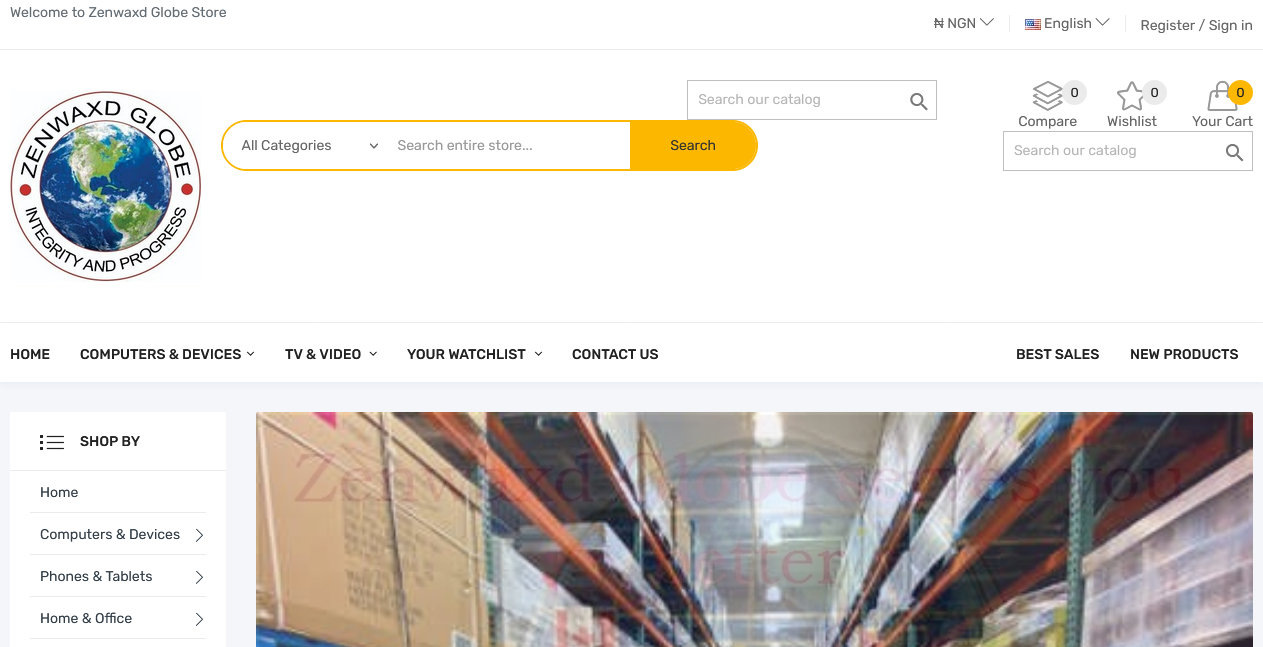Open the Your Watchlist menu
Screen dimensions: 1263x647
pos(475,354)
